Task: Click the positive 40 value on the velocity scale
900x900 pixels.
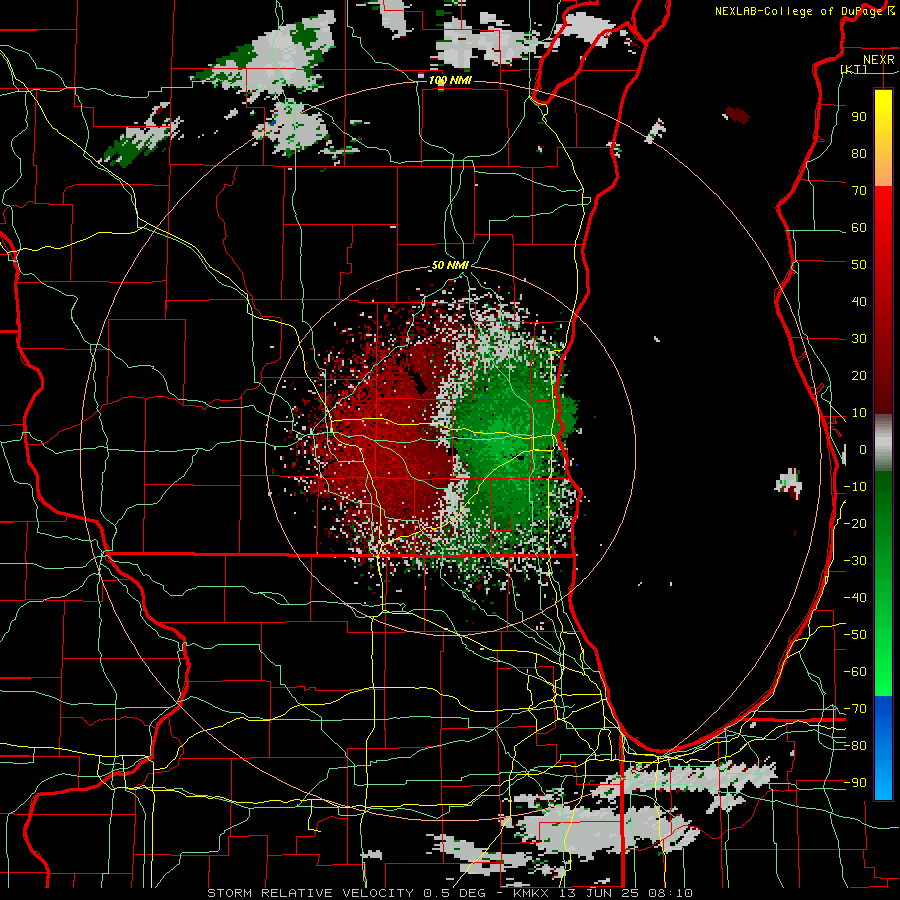Action: [859, 301]
